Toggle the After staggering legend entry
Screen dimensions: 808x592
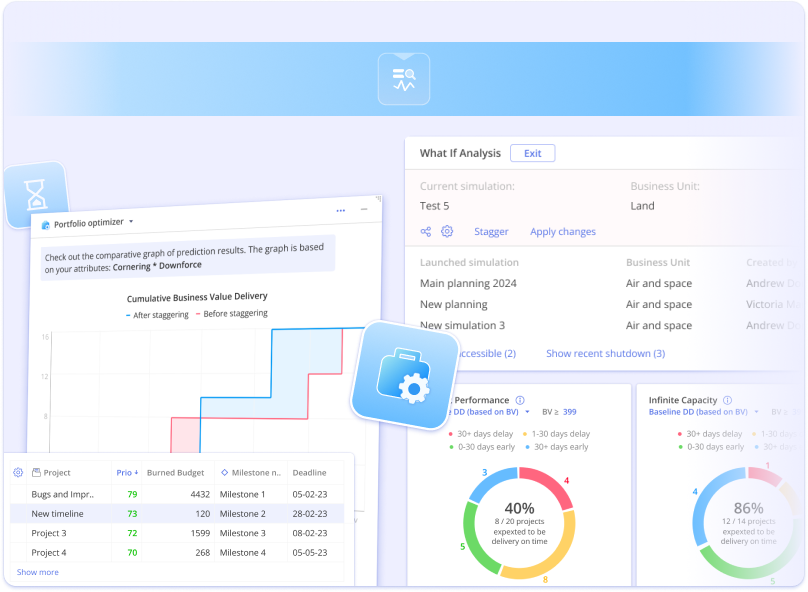(x=157, y=315)
